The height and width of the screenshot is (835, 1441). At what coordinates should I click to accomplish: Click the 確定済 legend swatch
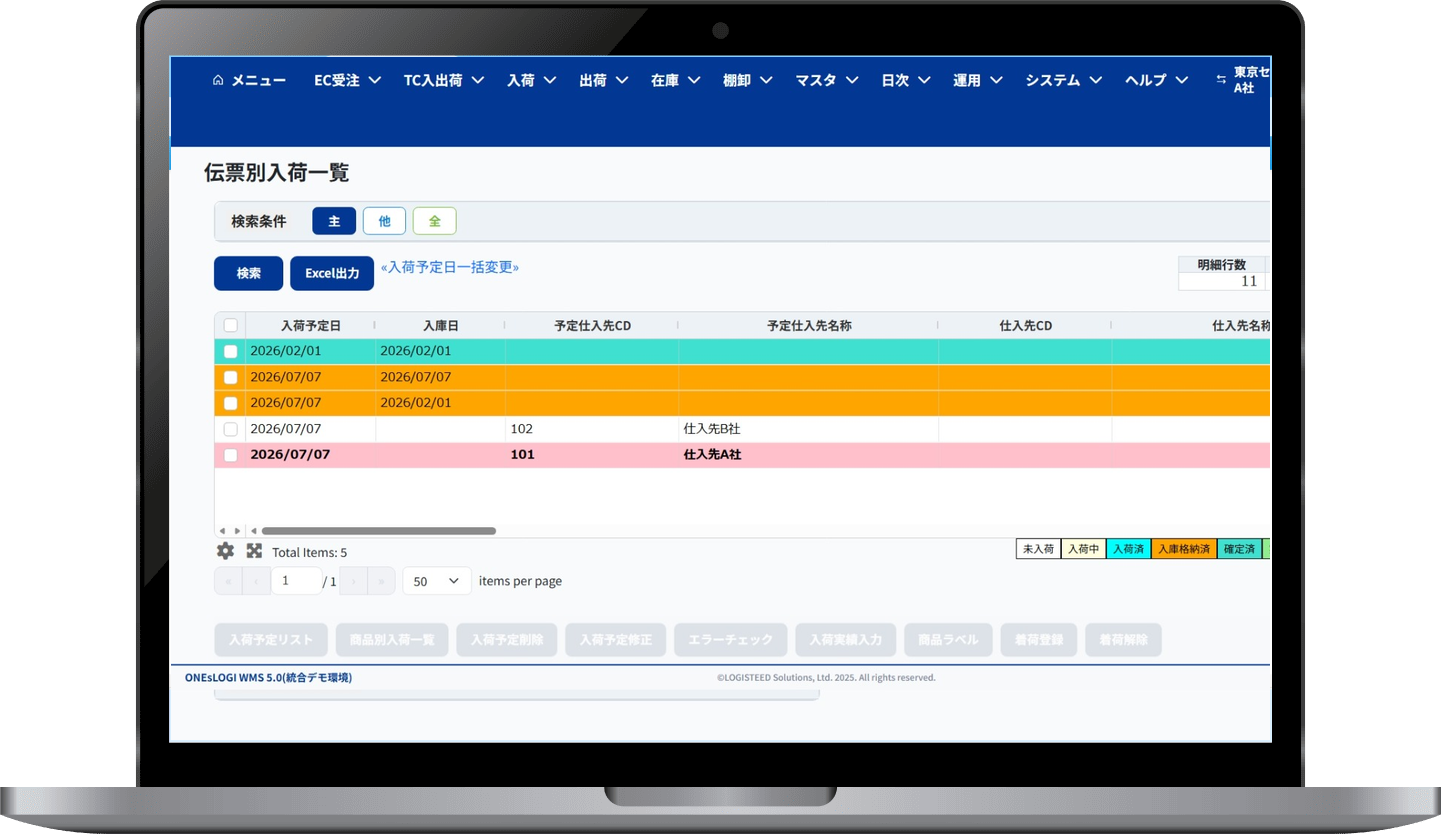(1239, 549)
